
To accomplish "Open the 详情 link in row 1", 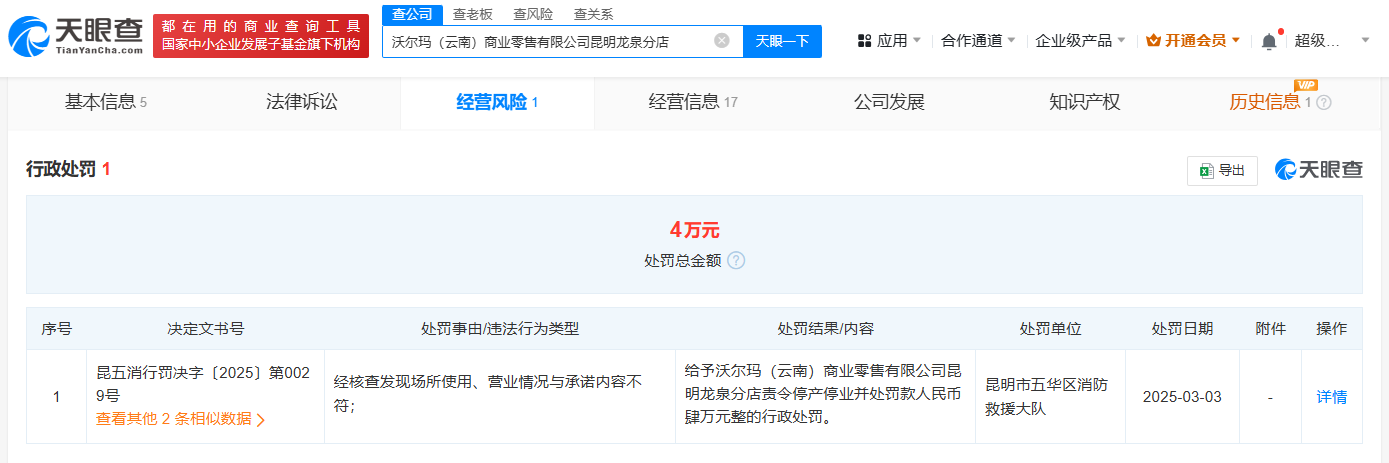I will click(x=1331, y=397).
